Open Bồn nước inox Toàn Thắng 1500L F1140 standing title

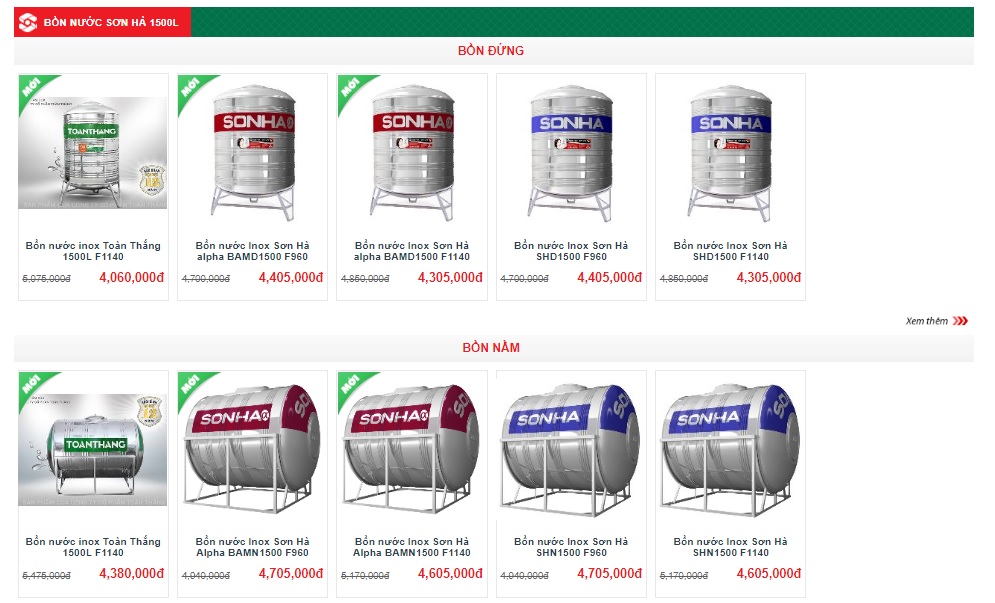[x=93, y=251]
